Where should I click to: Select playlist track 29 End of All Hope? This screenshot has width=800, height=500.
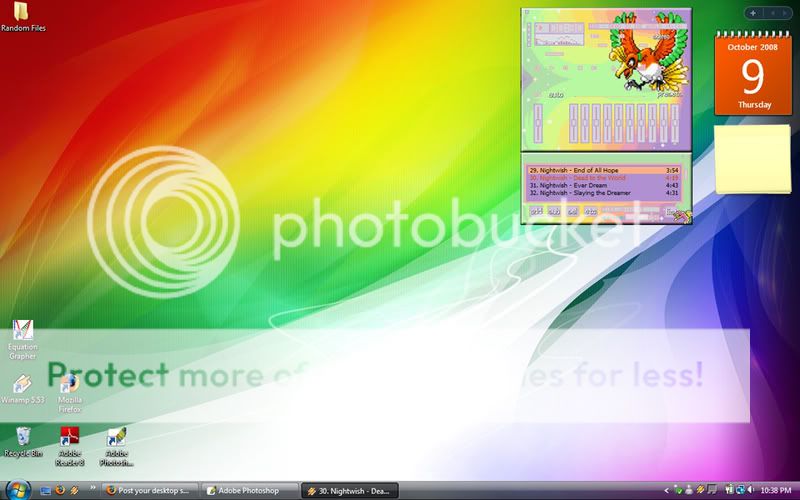[604, 170]
